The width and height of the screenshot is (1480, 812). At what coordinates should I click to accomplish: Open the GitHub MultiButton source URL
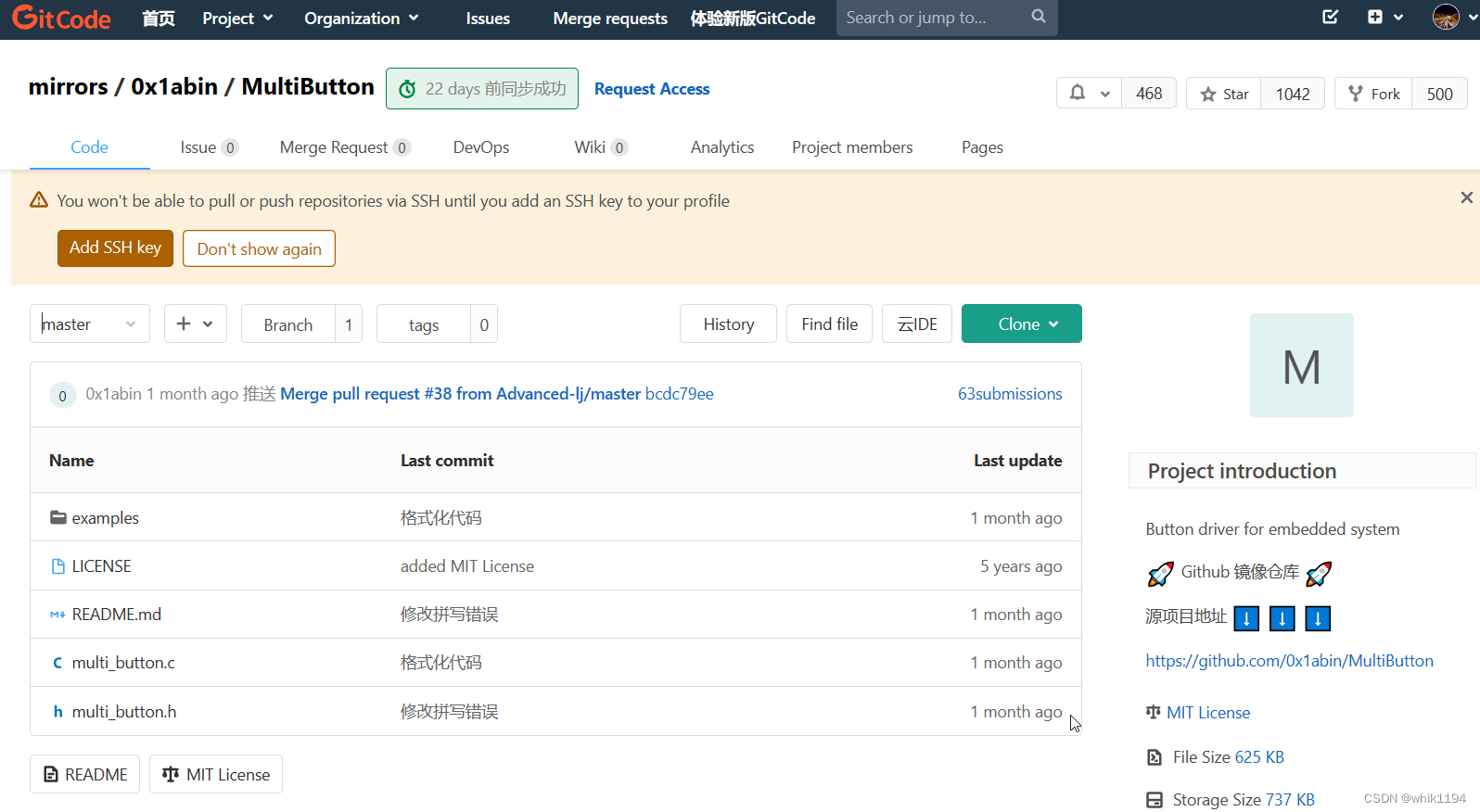coord(1289,661)
